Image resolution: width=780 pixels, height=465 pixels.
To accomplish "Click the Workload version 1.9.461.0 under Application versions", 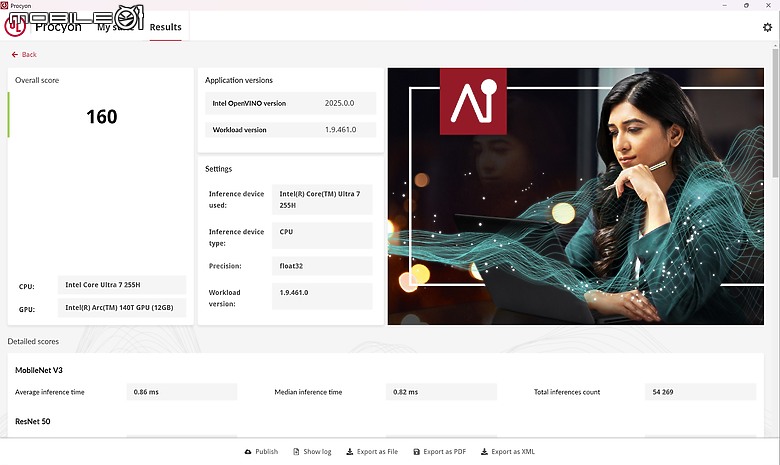I will pos(340,130).
